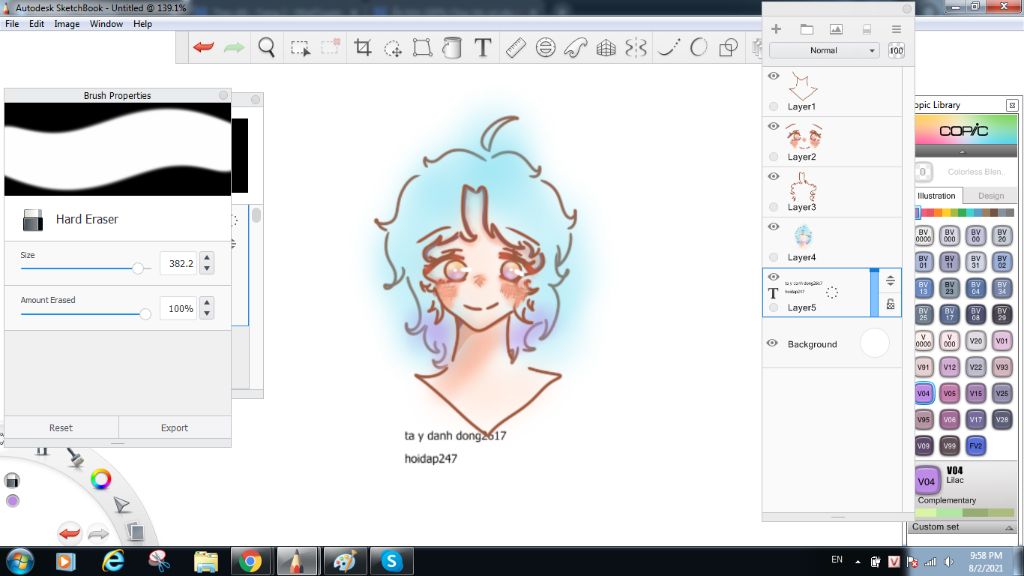Increase Amount Erased with up arrow
This screenshot has width=1024, height=576.
click(x=207, y=302)
